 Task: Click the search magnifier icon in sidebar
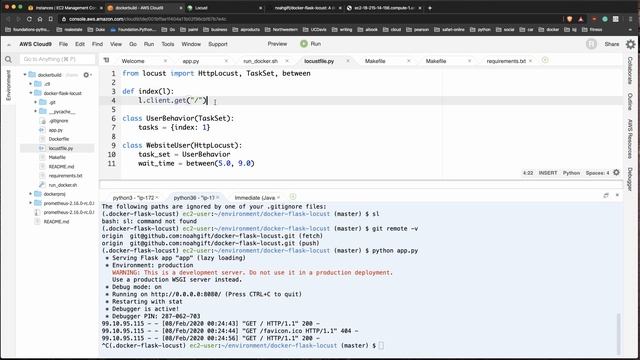(8, 60)
